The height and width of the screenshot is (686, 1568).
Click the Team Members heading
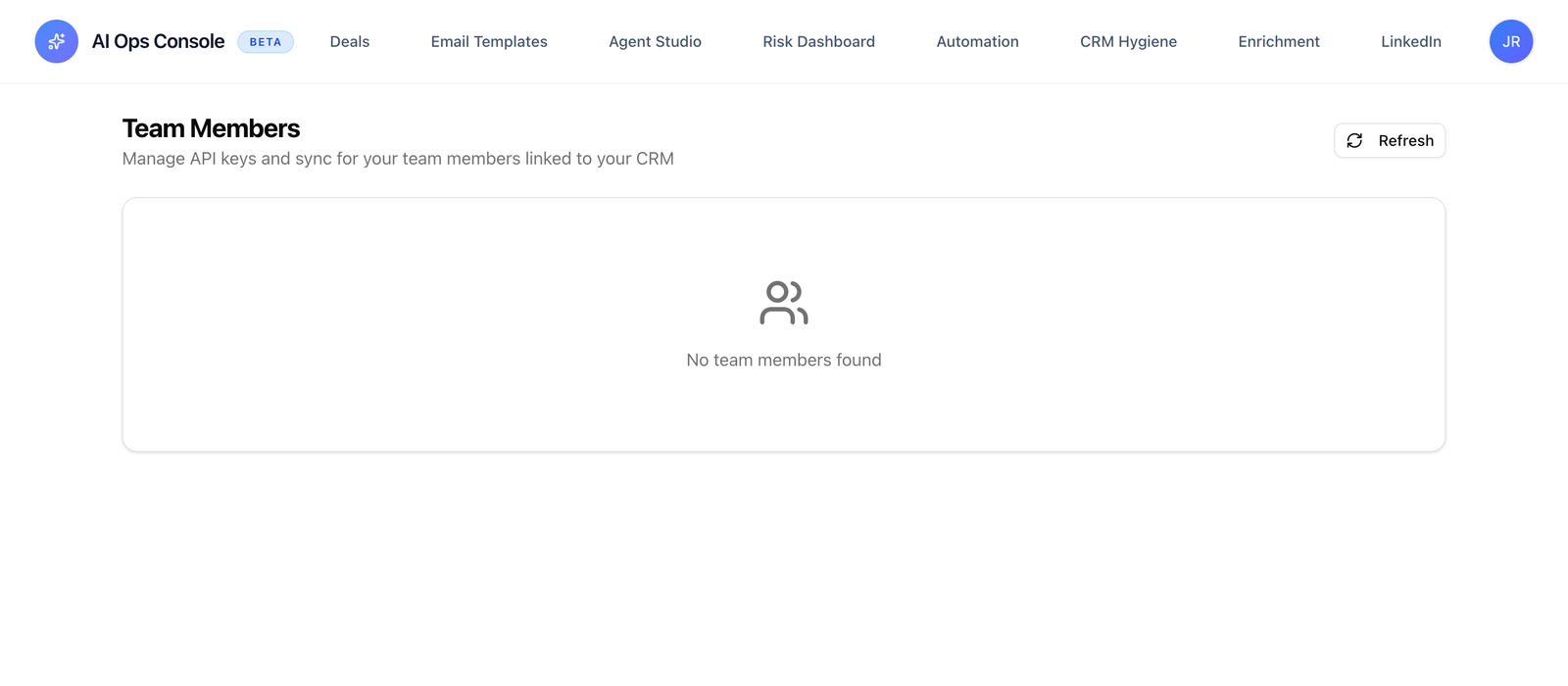211,128
